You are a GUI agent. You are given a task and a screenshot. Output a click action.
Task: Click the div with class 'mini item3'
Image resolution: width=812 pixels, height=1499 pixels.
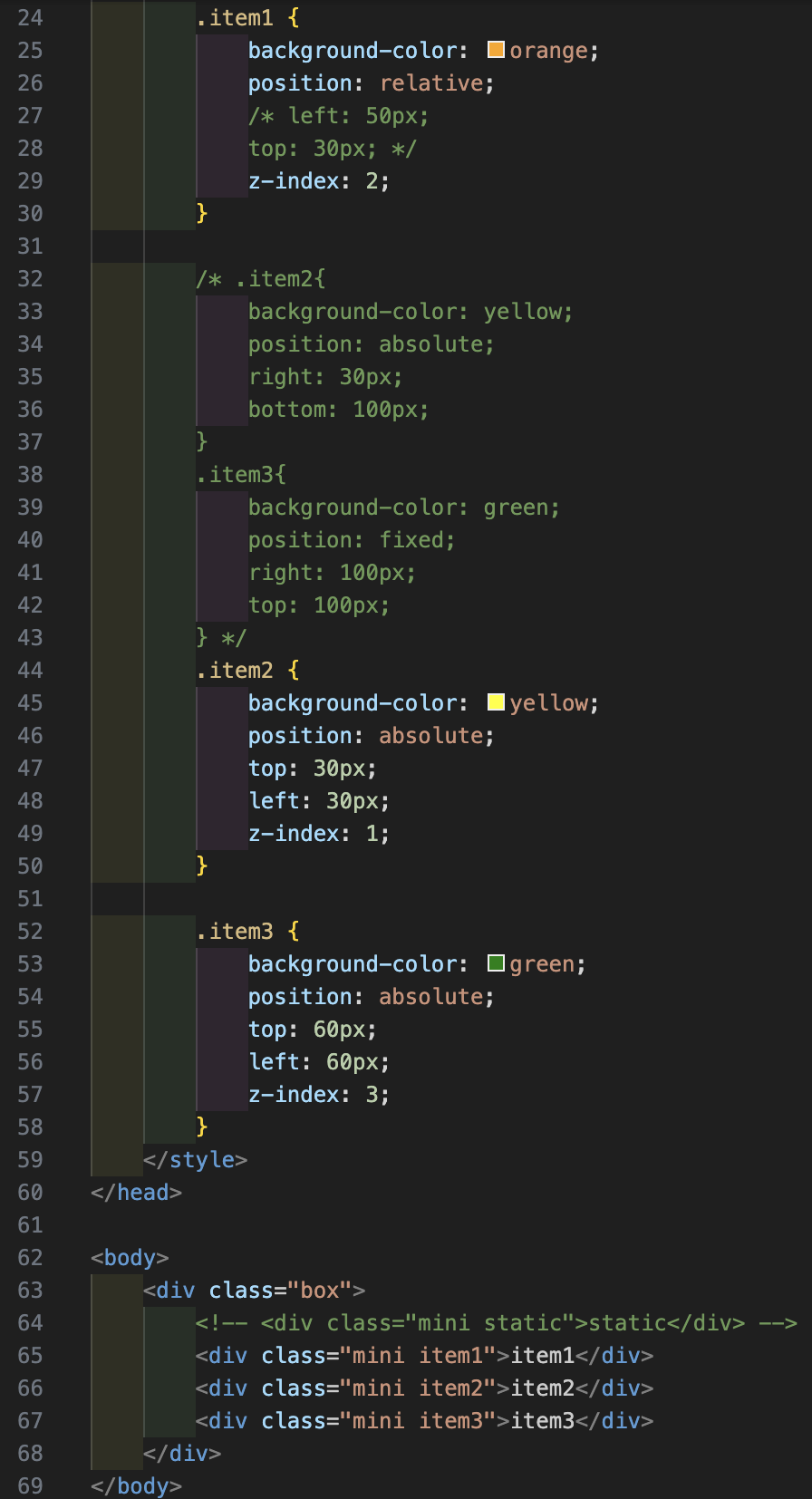424,1420
